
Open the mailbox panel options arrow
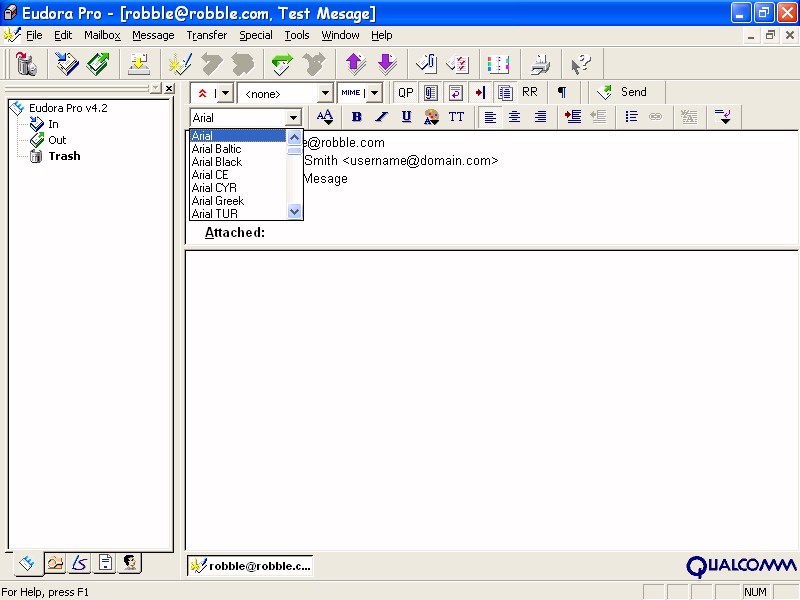[x=156, y=88]
